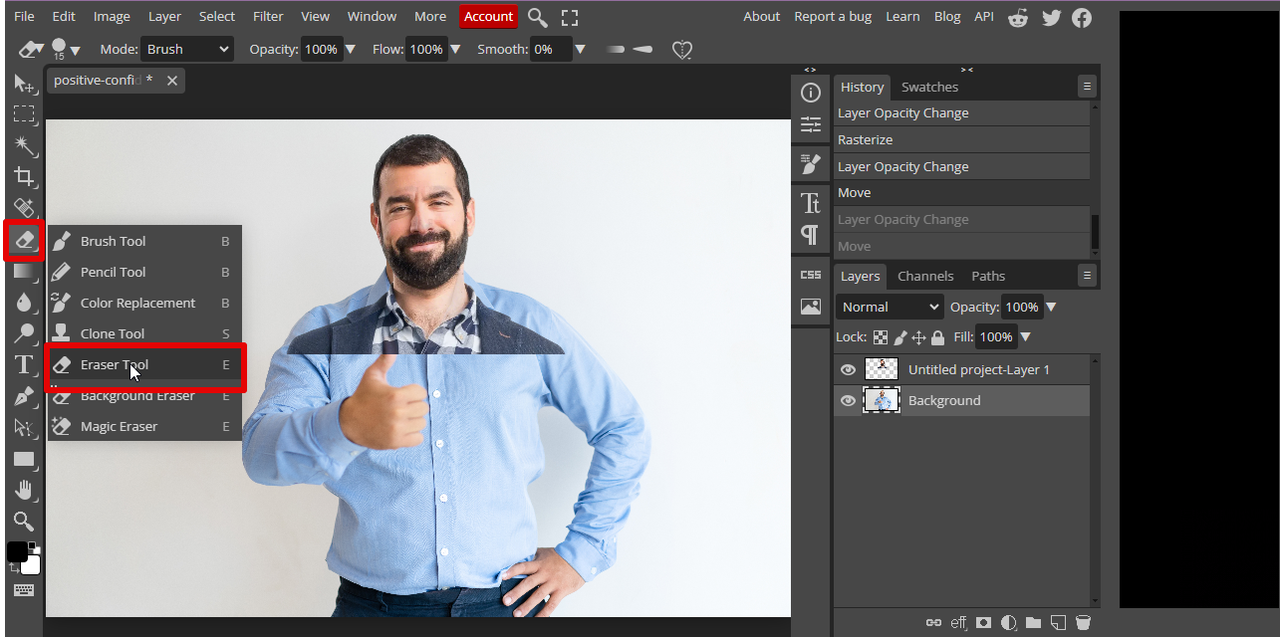
Task: Open the Character panel icon
Action: point(811,203)
